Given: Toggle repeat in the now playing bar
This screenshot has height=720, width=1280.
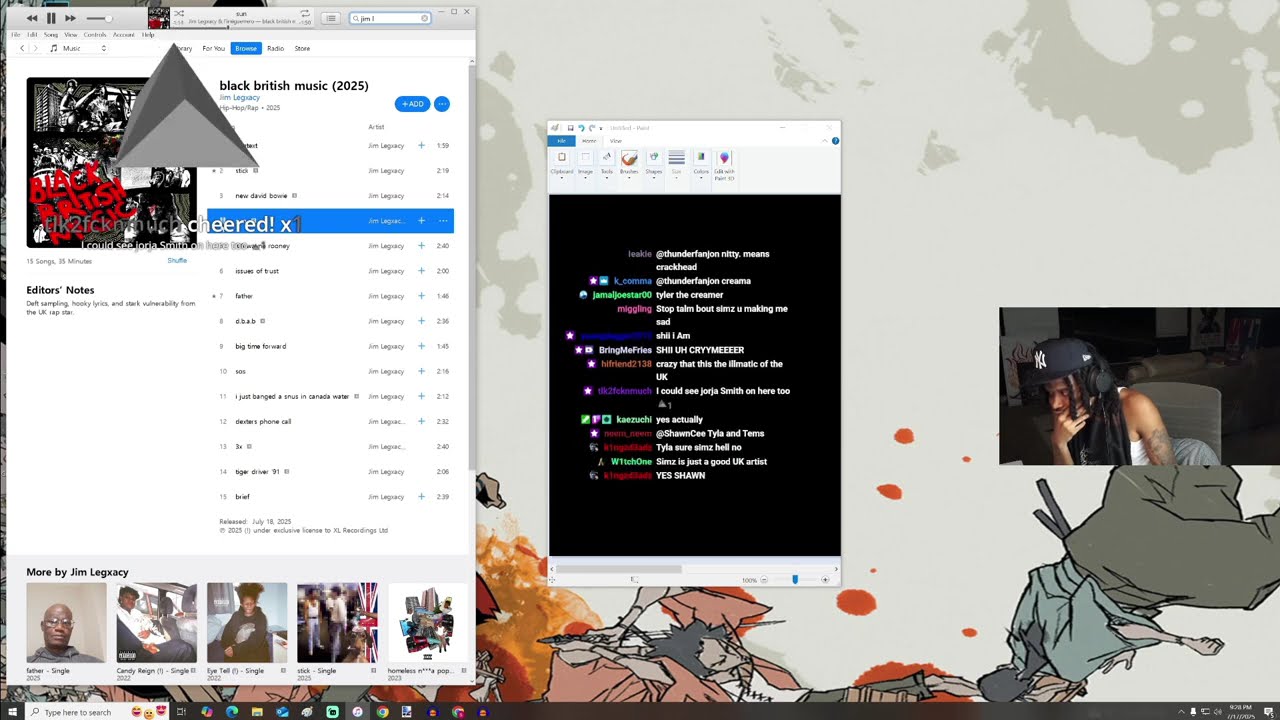Looking at the screenshot, I should click(x=304, y=14).
